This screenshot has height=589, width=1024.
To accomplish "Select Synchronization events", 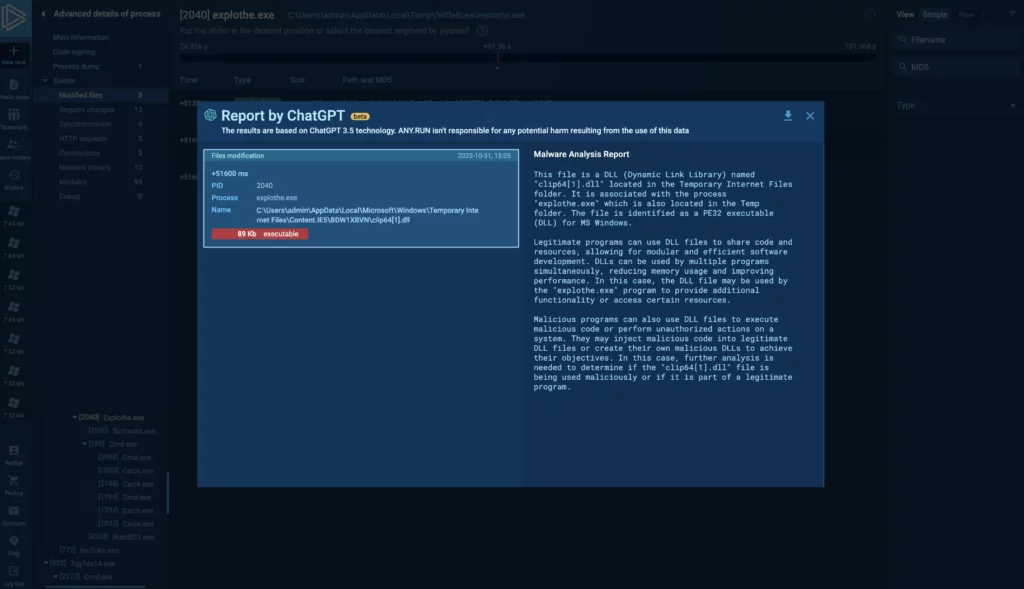I will click(101, 124).
